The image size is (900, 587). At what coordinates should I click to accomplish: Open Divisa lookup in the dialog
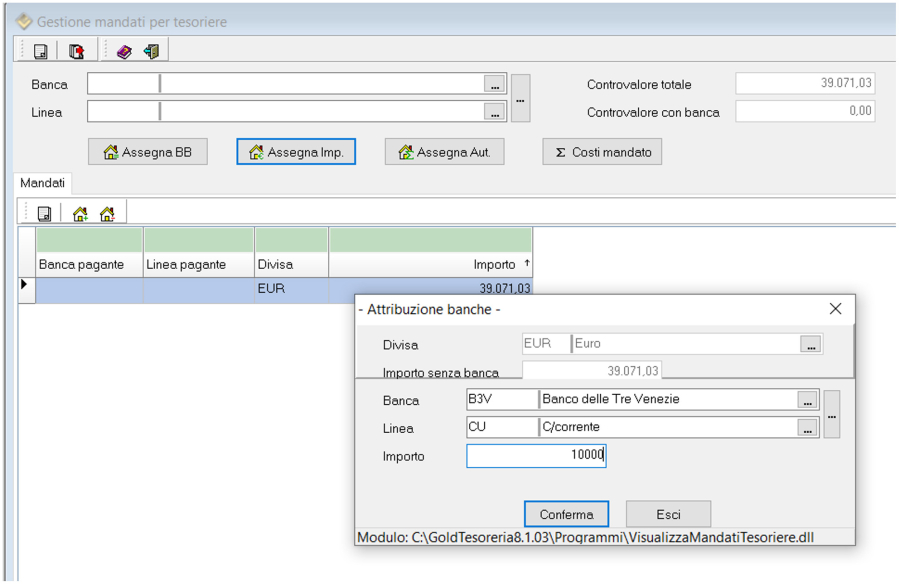pyautogui.click(x=809, y=345)
